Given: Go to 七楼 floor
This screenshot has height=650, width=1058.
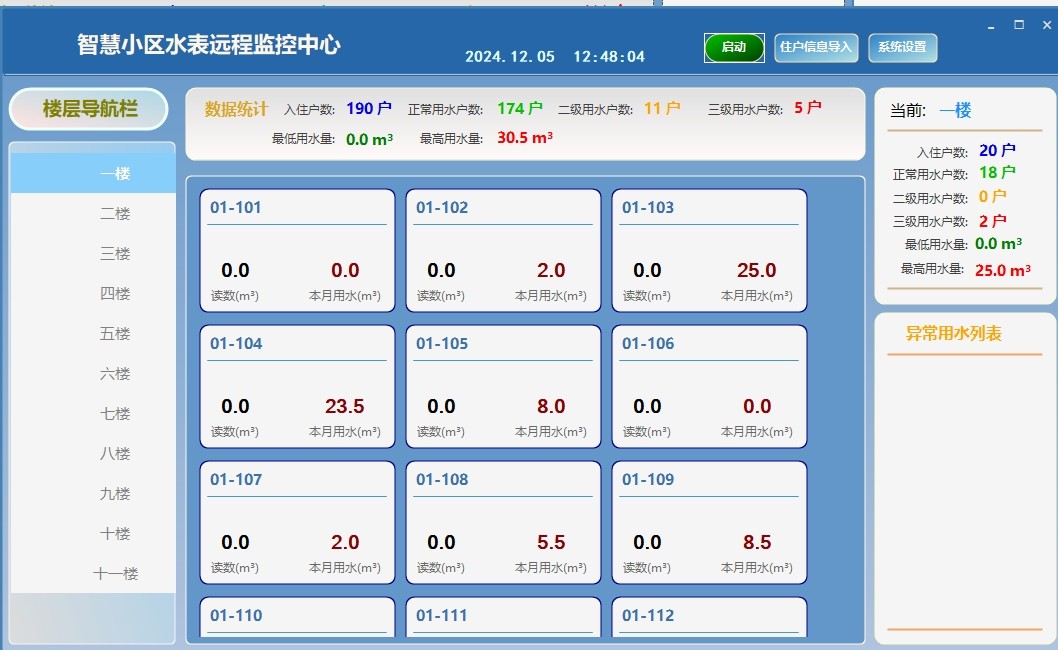Looking at the screenshot, I should point(93,414).
